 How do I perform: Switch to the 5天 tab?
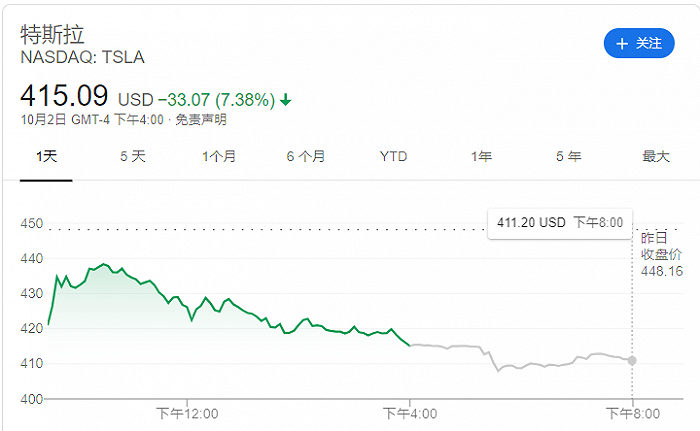133,156
